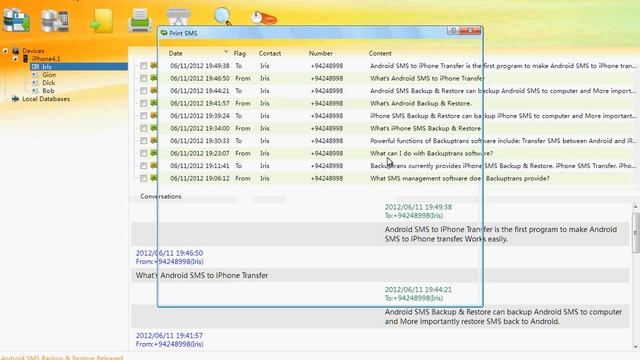Click message icon of the 19:23:07 row
Viewport: 640px width, 360px height.
point(154,153)
